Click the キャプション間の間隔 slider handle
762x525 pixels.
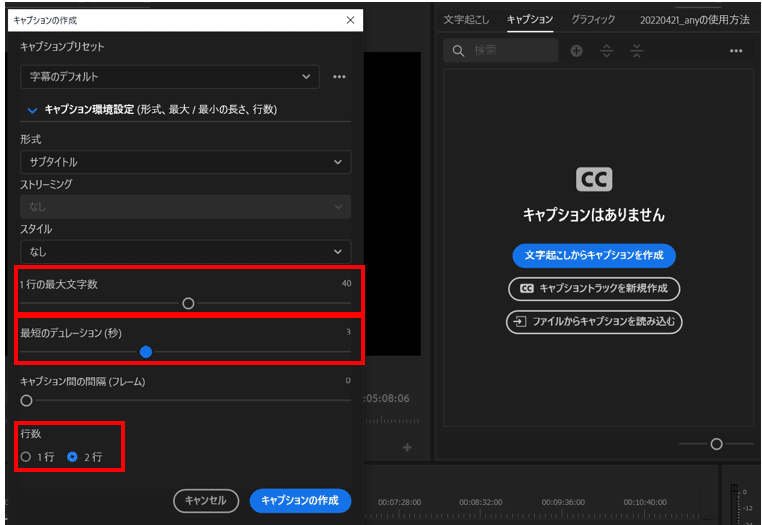point(26,401)
